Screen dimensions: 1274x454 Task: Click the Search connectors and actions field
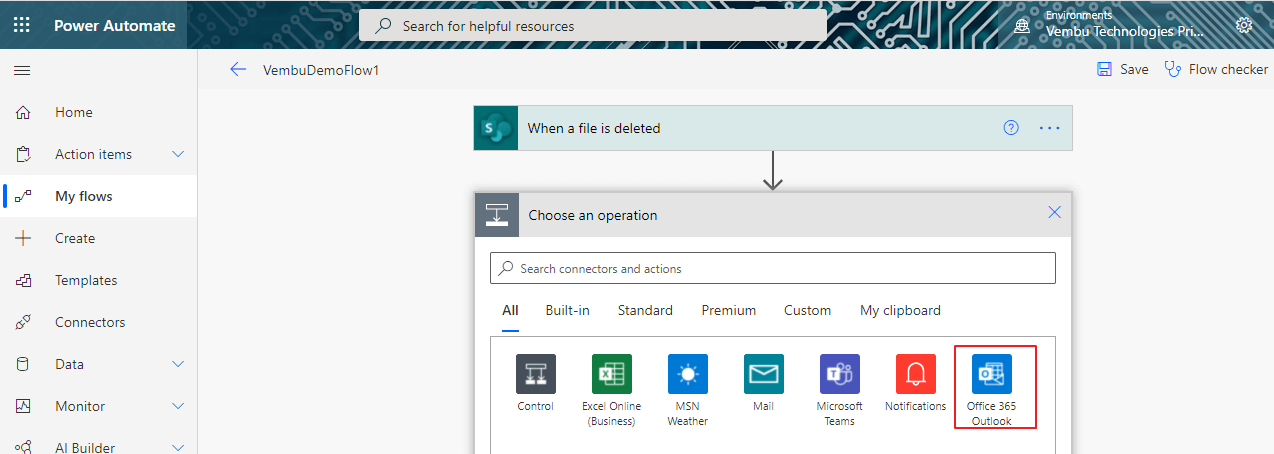773,268
